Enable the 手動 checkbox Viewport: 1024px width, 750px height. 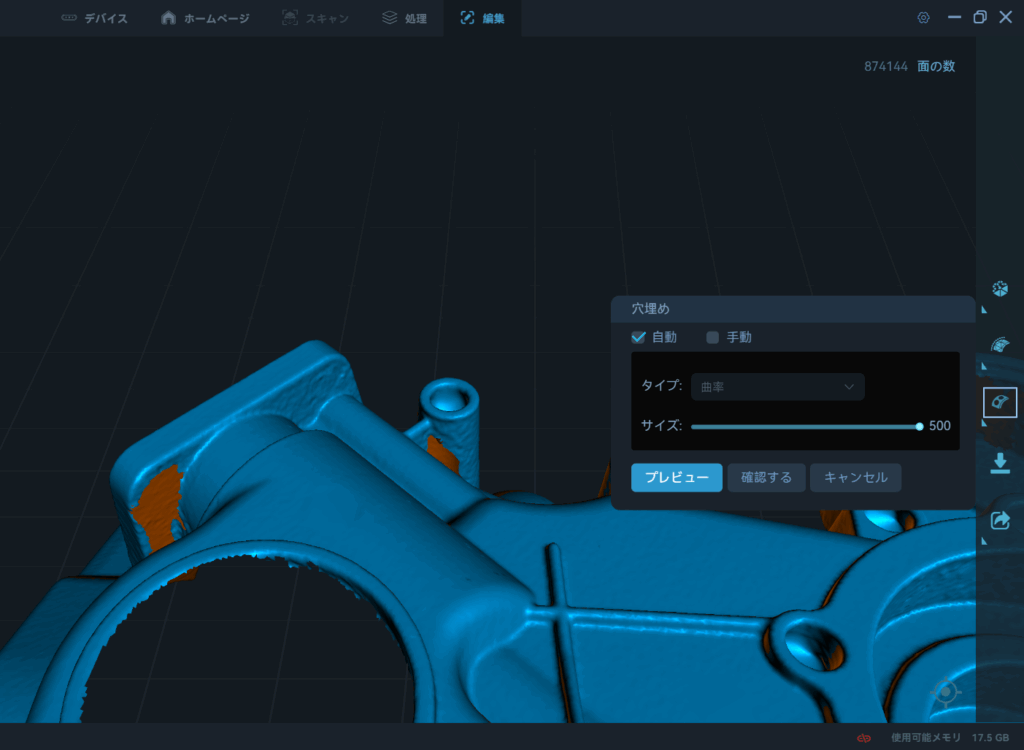(712, 337)
